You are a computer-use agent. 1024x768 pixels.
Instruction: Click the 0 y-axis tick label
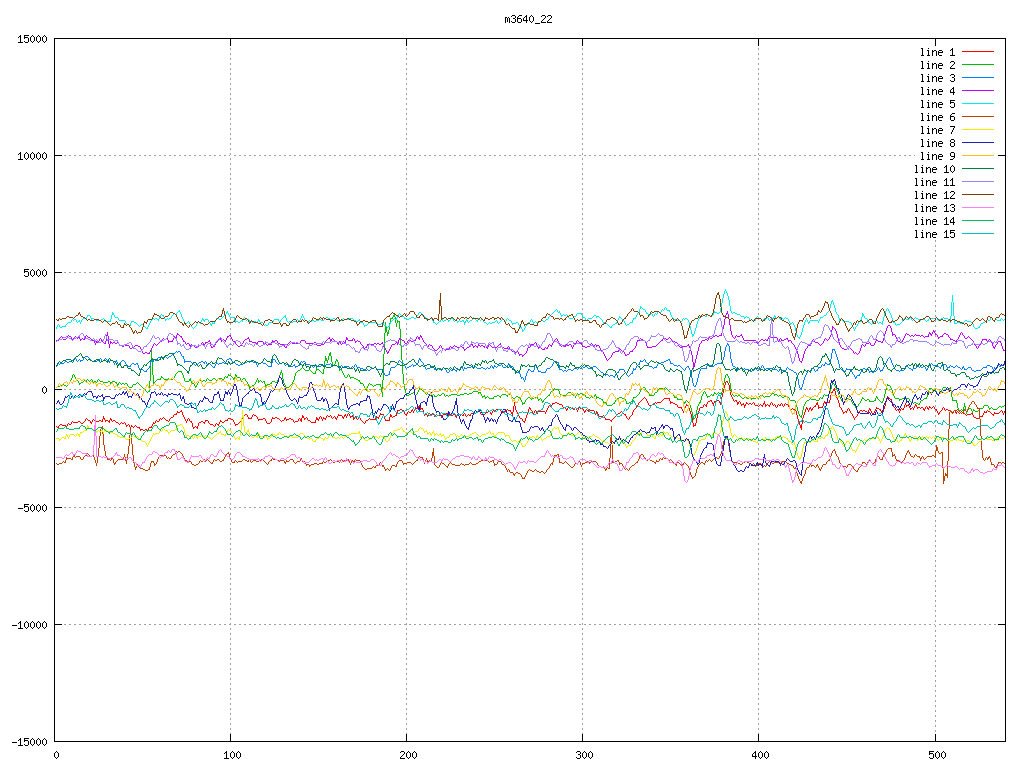tap(46, 390)
